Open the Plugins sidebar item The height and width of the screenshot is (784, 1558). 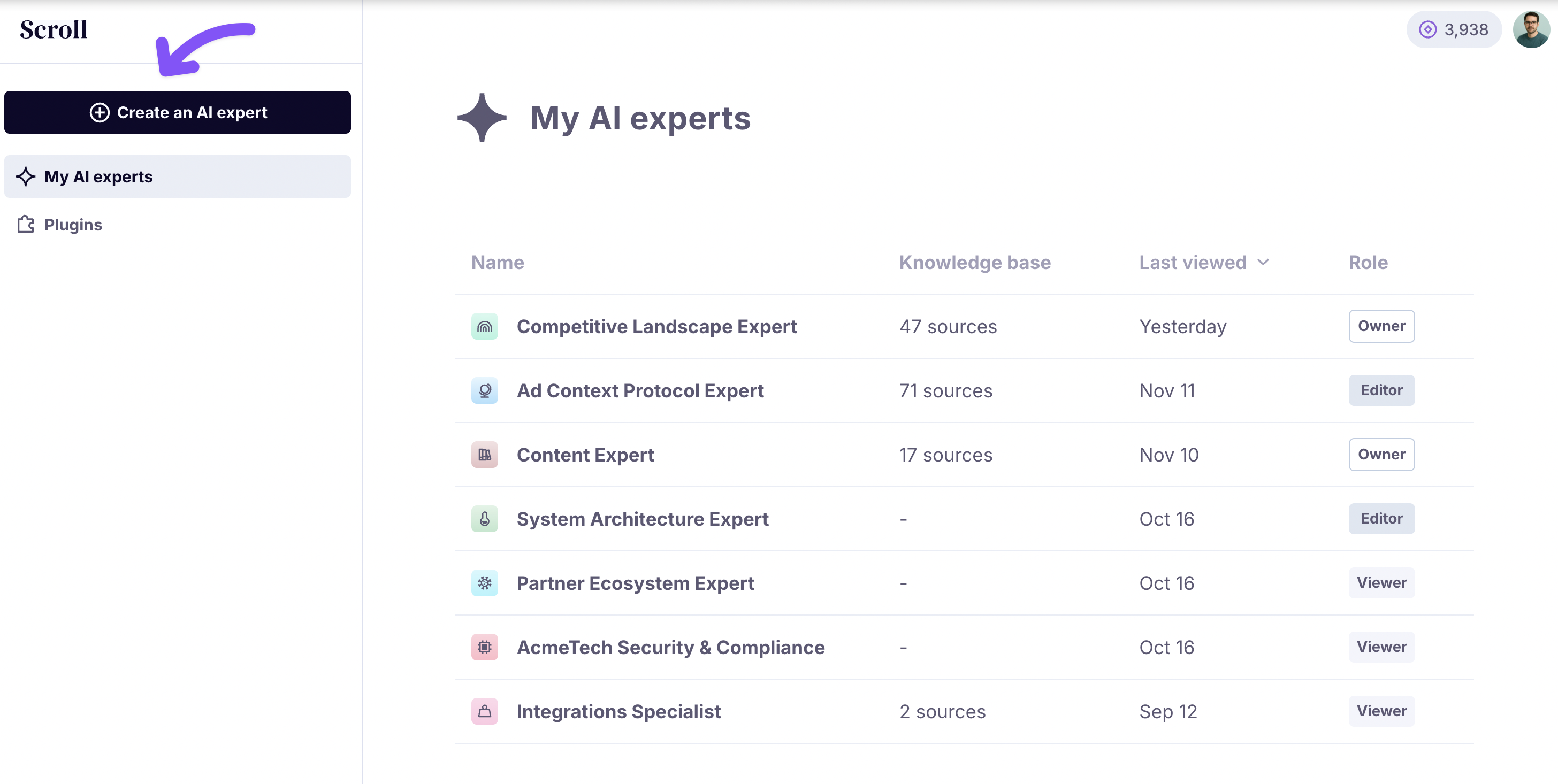[73, 225]
